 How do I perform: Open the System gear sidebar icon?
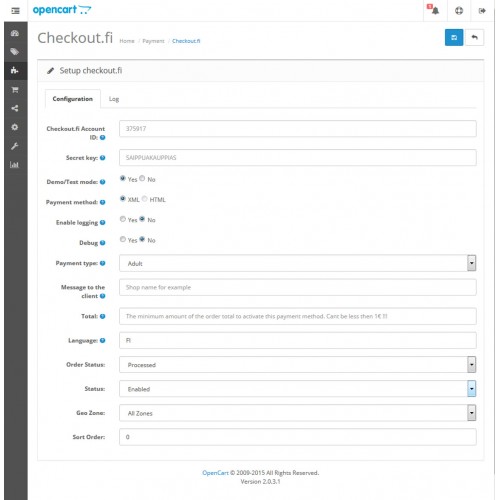pyautogui.click(x=15, y=127)
